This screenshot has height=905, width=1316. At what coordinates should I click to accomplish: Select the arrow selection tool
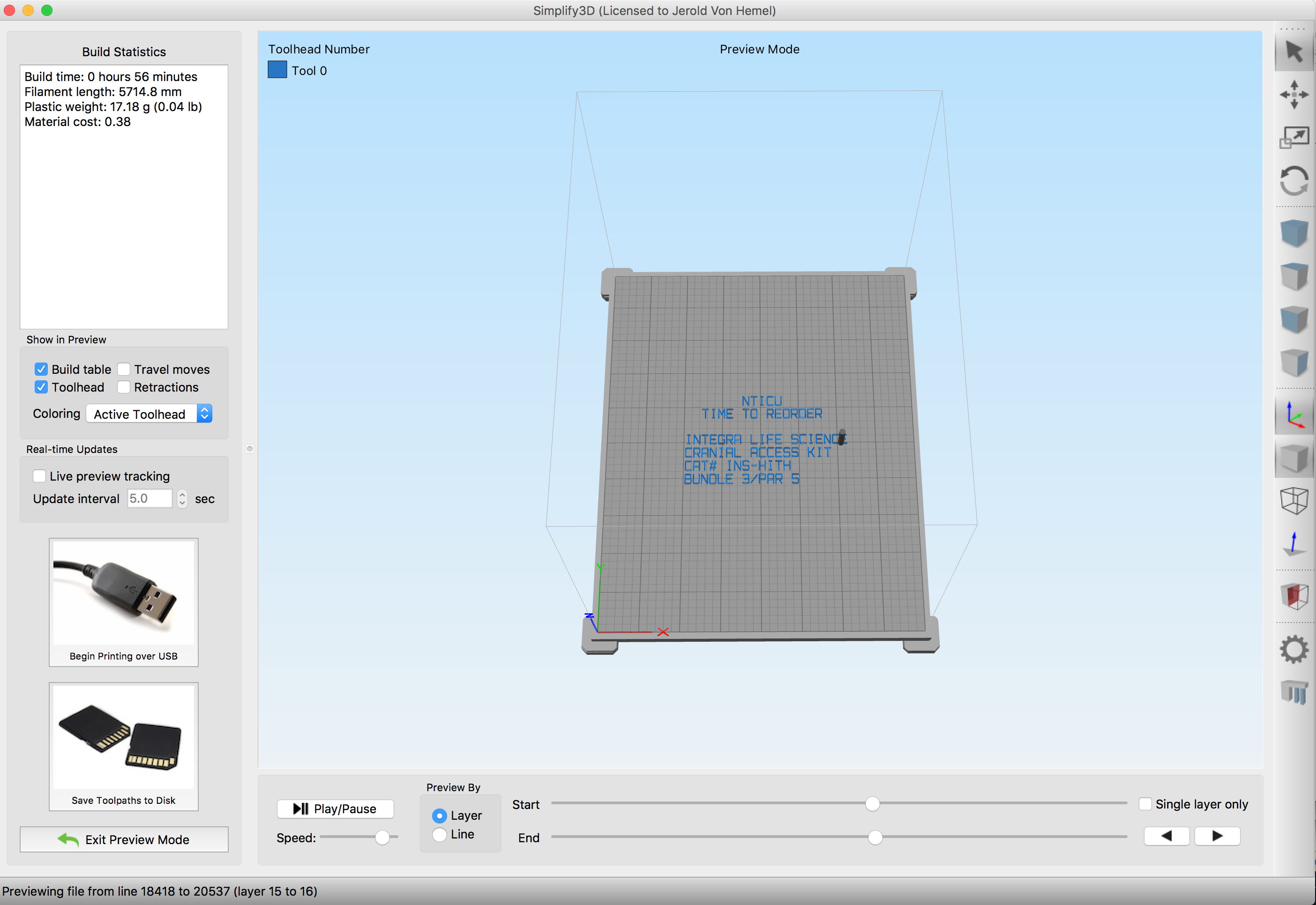tap(1294, 52)
